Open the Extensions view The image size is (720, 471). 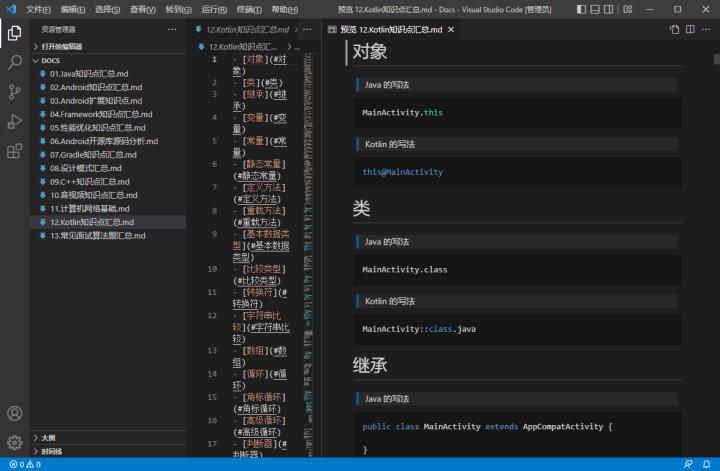(x=15, y=152)
